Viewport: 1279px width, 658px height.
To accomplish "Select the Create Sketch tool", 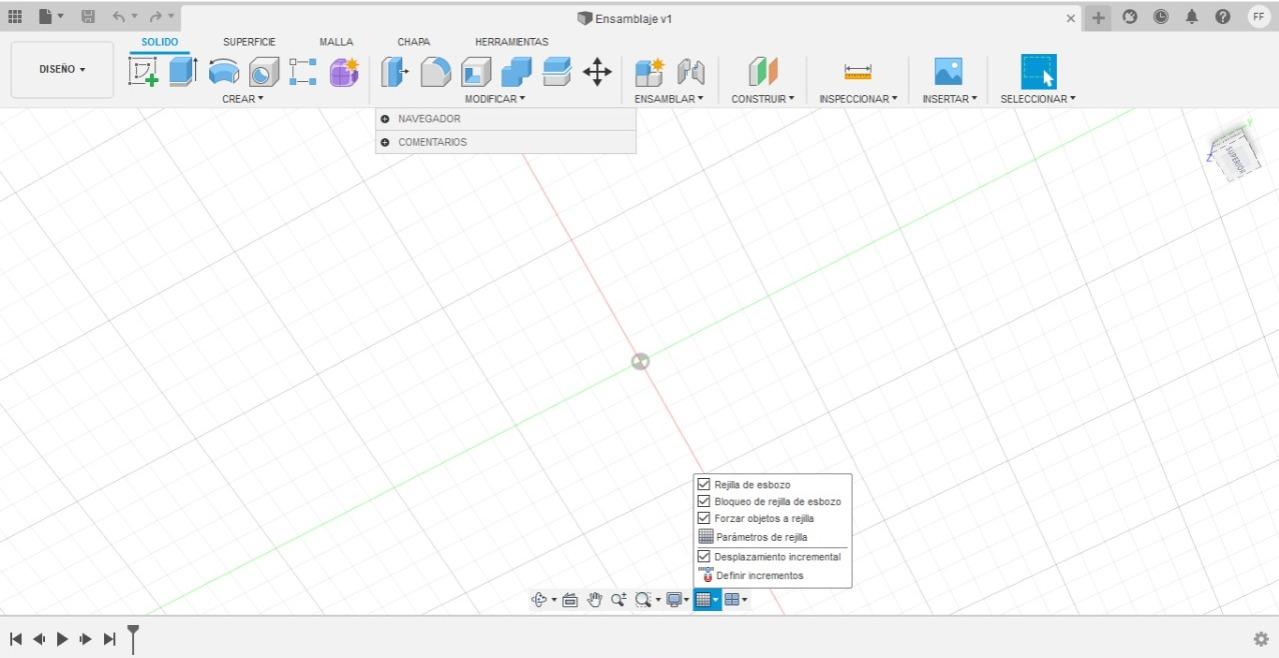I will click(x=144, y=72).
